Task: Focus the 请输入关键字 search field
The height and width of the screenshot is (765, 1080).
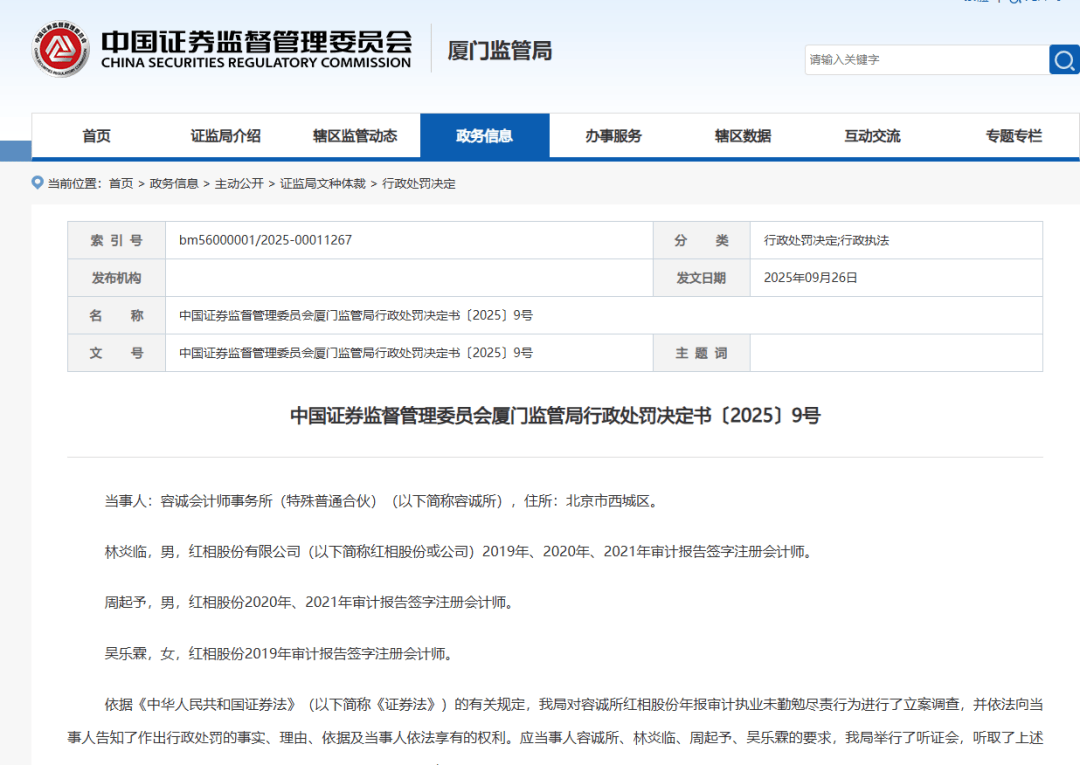Action: pos(926,60)
